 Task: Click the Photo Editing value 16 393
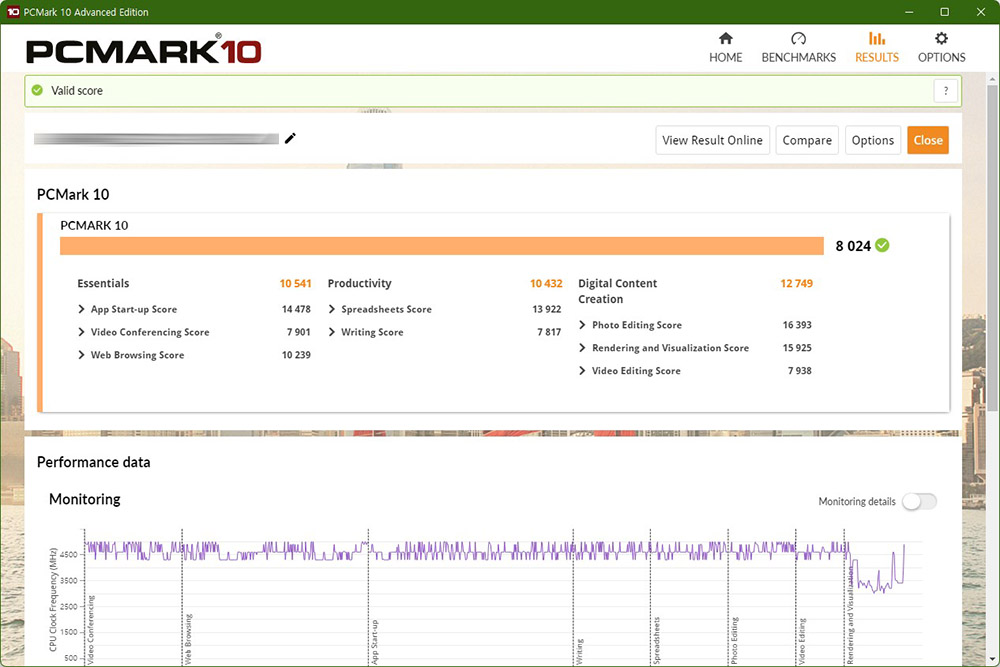pos(797,325)
